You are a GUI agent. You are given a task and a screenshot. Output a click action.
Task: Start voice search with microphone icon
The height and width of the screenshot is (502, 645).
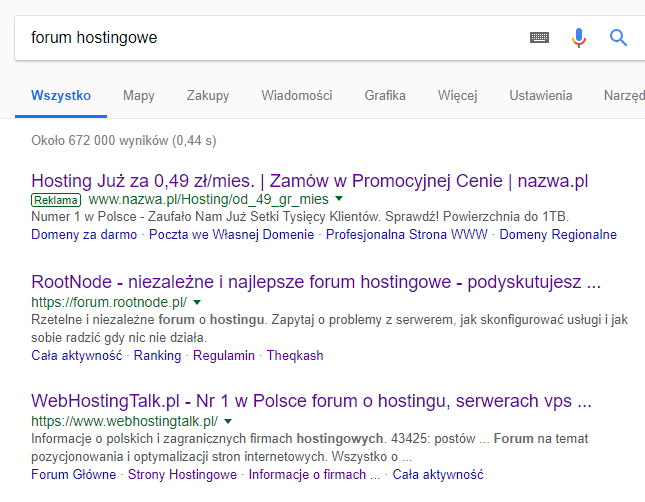pyautogui.click(x=579, y=38)
